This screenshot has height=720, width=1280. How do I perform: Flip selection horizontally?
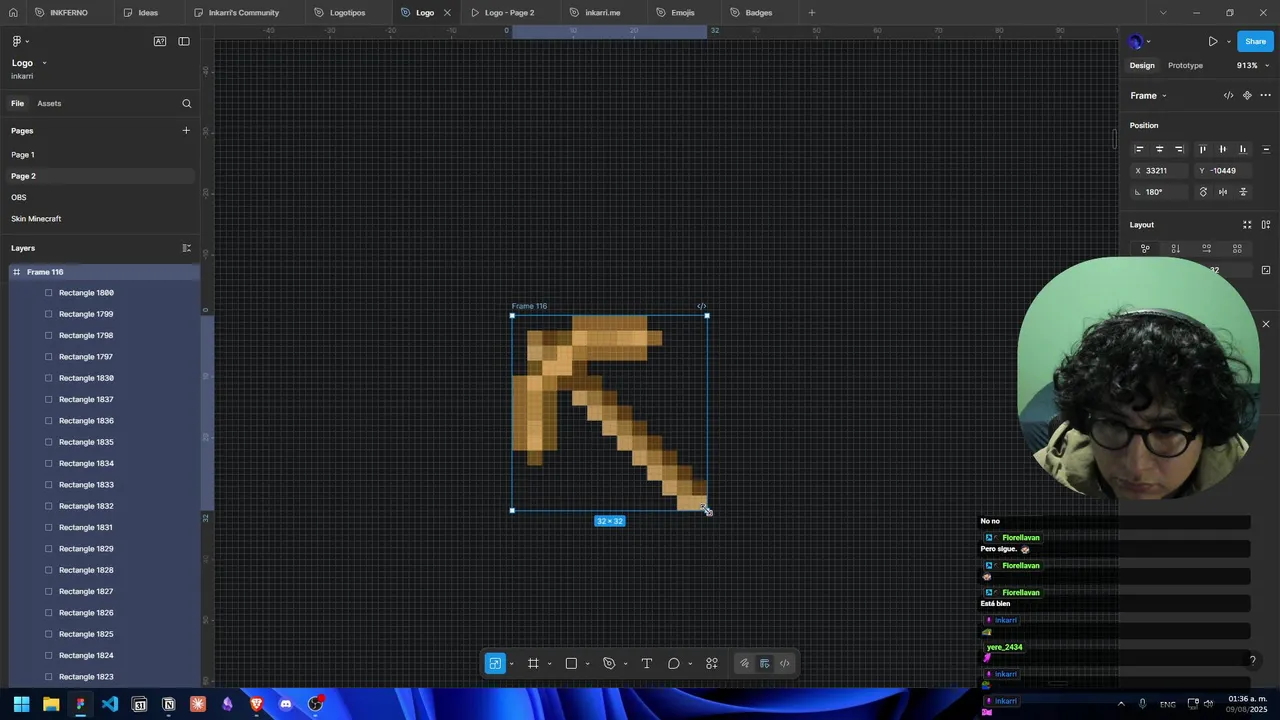(1223, 192)
